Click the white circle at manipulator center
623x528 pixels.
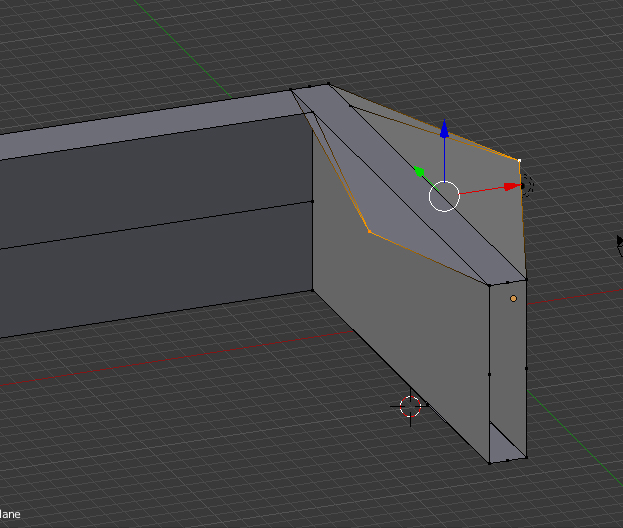(x=444, y=196)
